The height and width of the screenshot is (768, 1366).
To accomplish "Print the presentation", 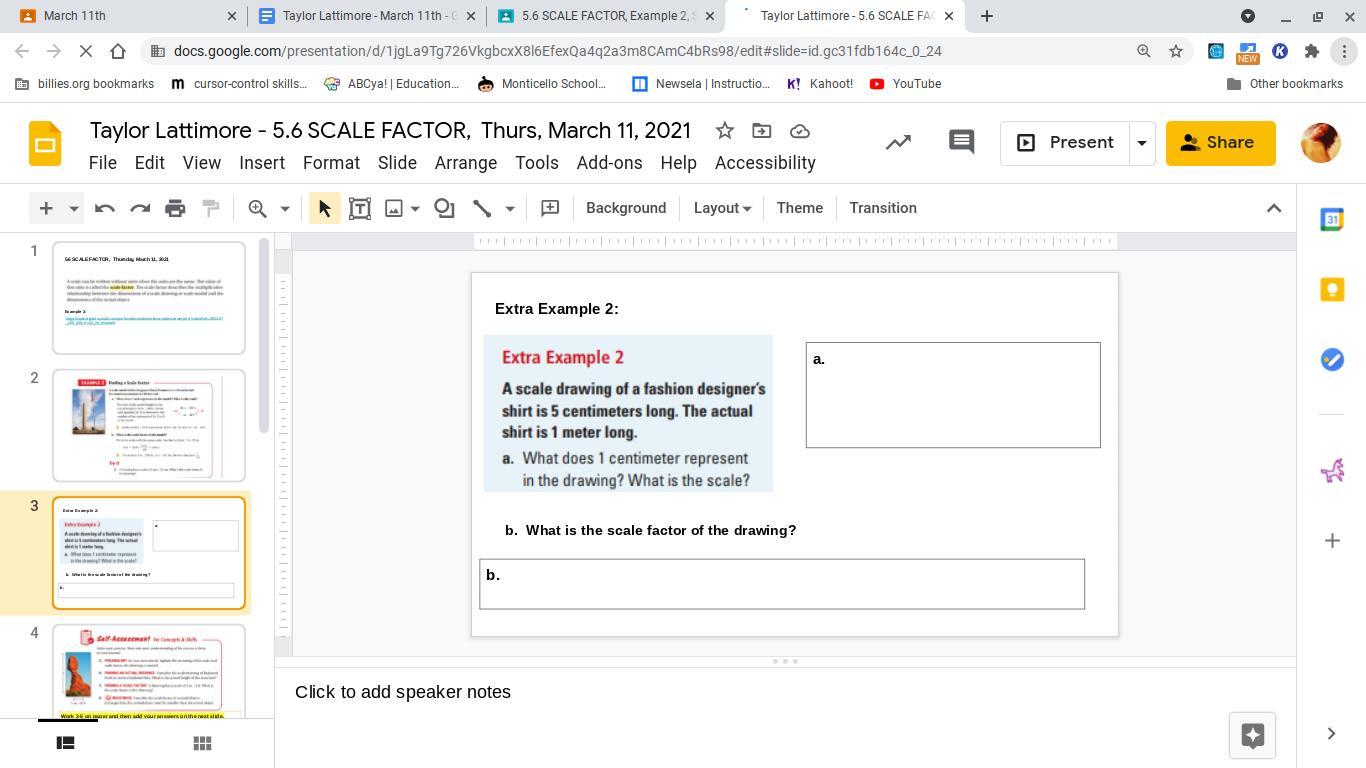I will tap(175, 208).
